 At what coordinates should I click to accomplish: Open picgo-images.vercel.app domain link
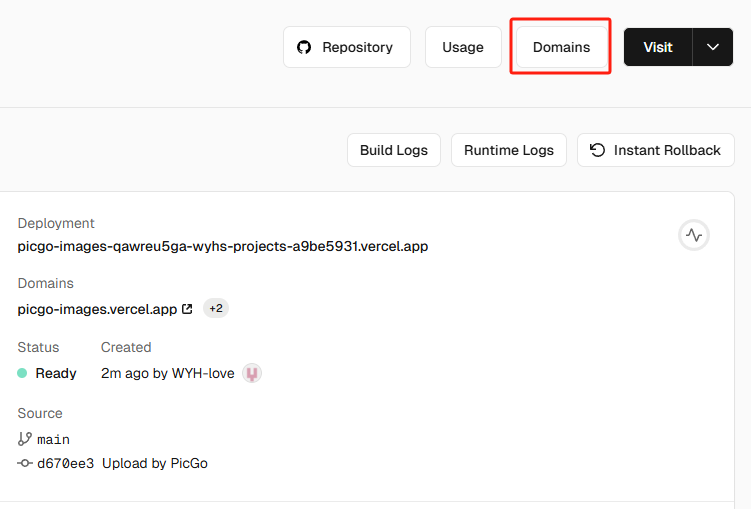coord(97,309)
